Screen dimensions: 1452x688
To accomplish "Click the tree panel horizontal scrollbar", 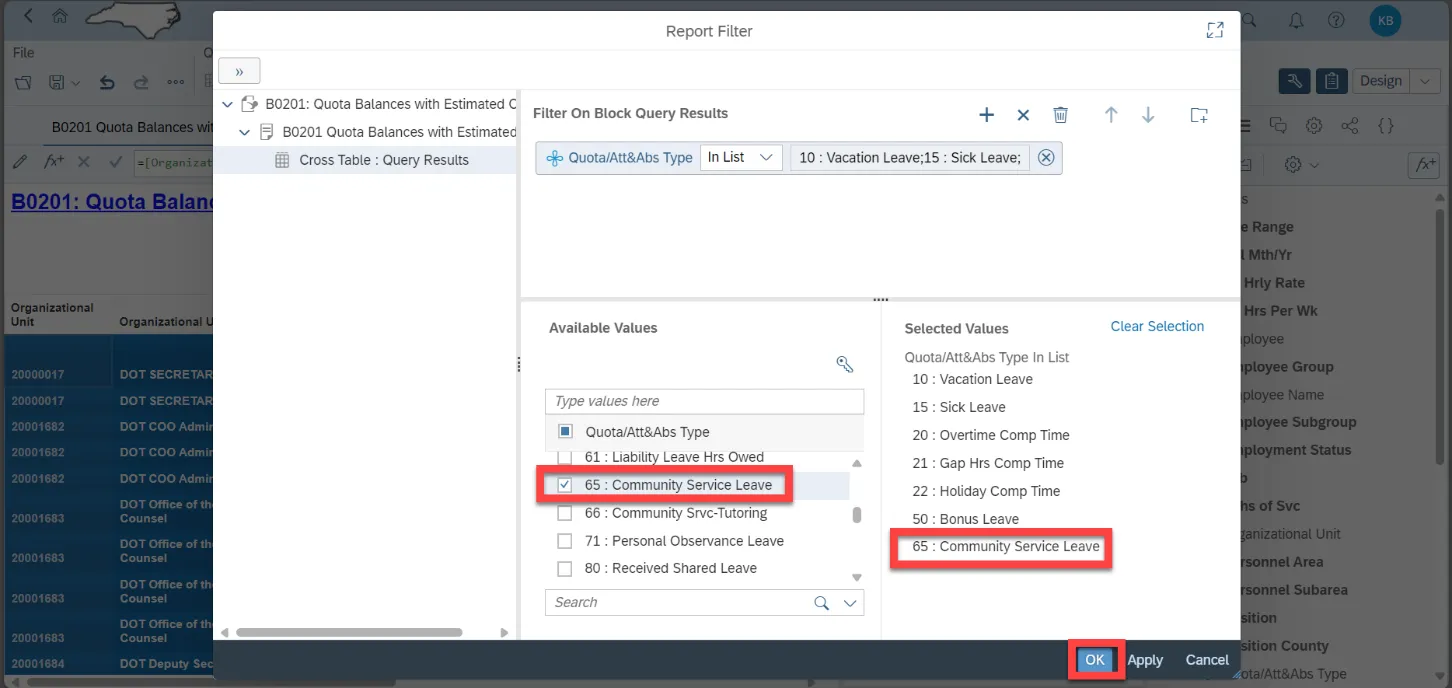I will (349, 632).
